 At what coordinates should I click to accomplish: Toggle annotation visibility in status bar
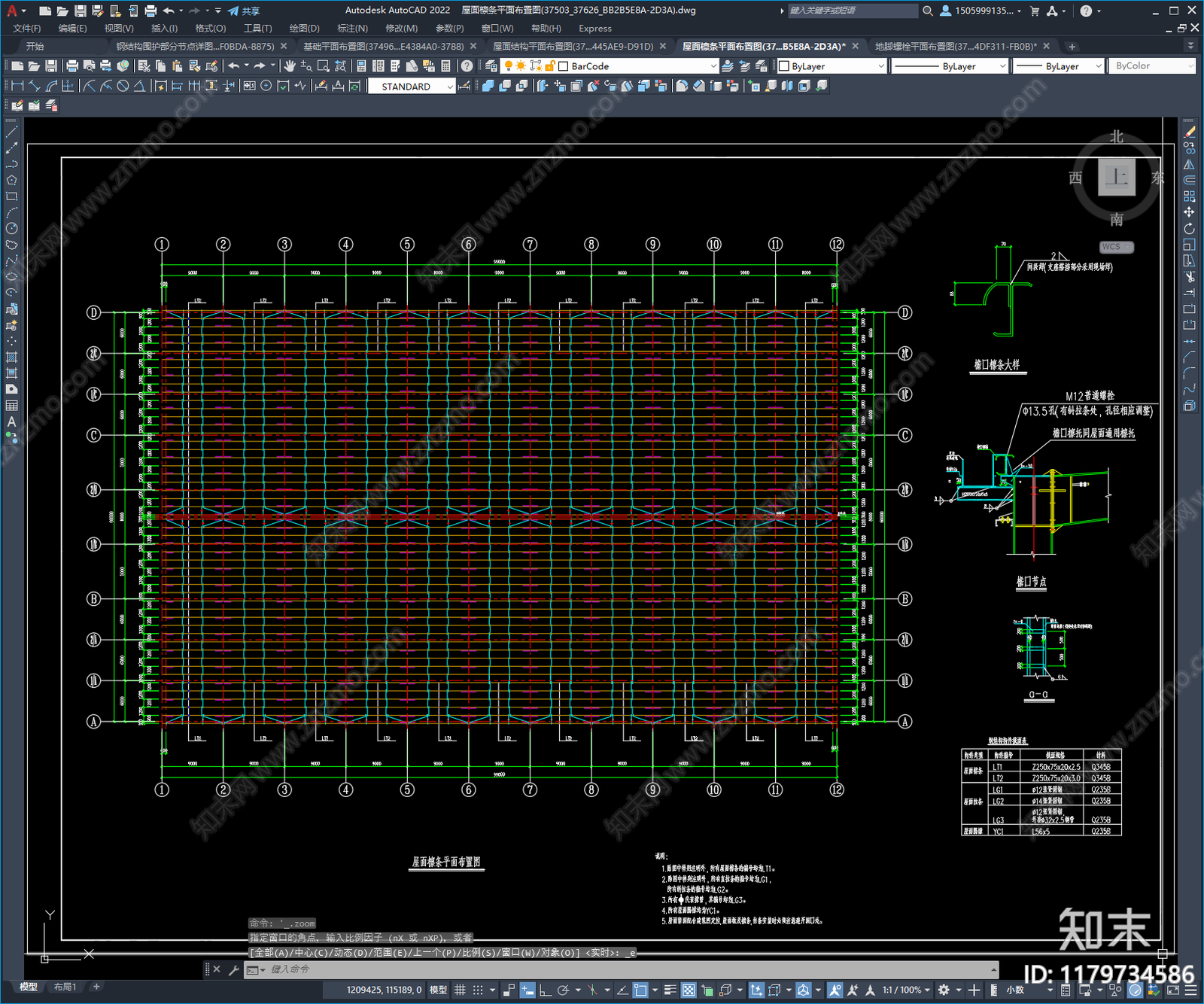point(835,990)
